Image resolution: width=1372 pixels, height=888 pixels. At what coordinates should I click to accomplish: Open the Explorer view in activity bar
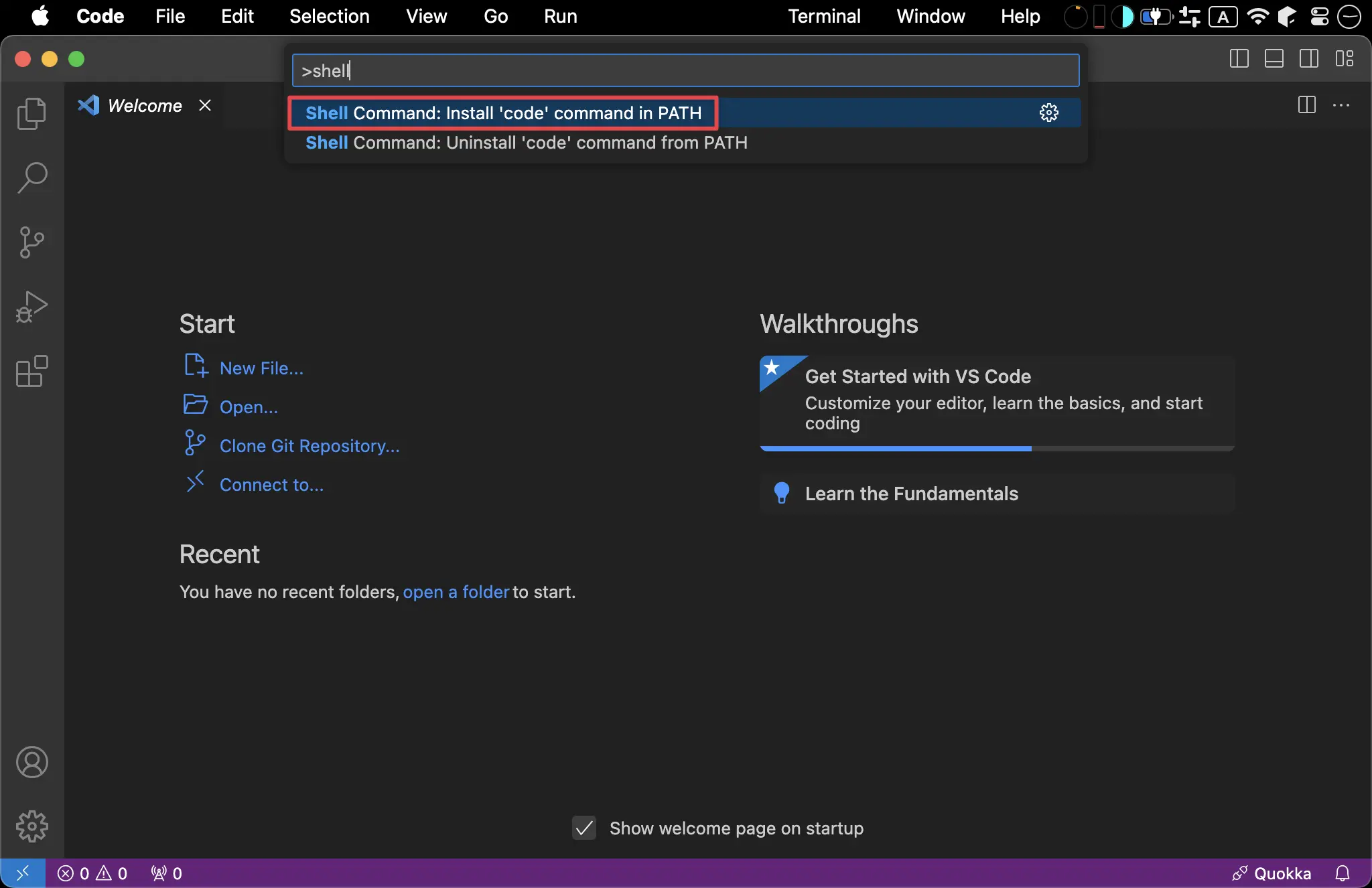pos(31,113)
